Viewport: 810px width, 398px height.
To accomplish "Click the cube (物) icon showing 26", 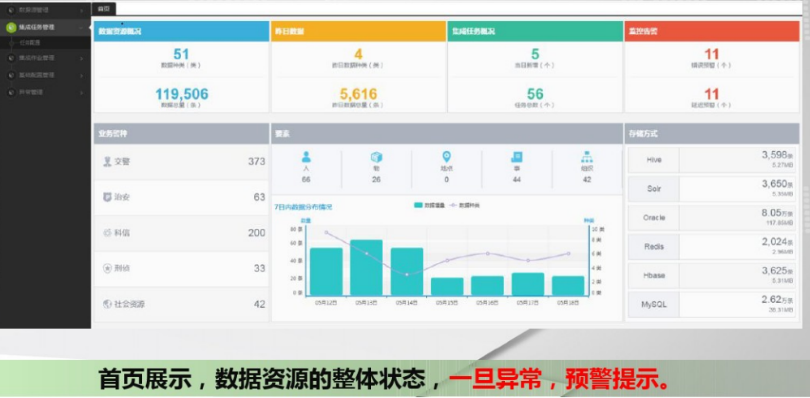I will coord(376,157).
